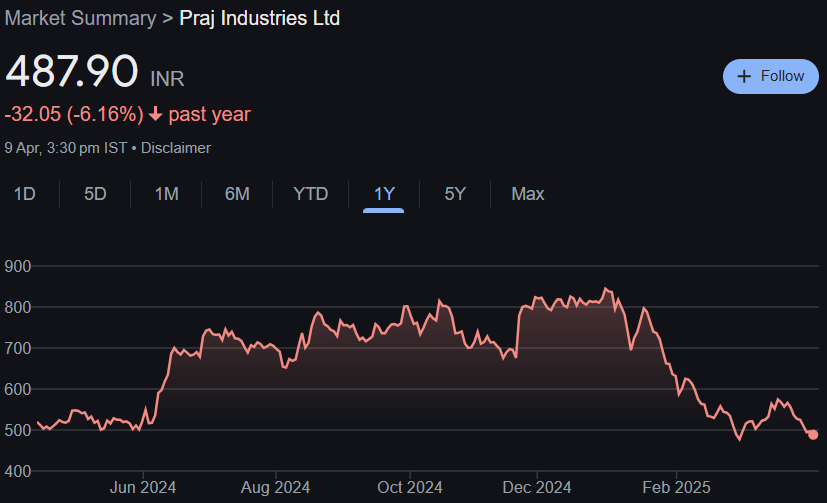The width and height of the screenshot is (827, 503).
Task: Click the 9 Apr, 3:30 pm IST timestamp
Action: point(66,148)
